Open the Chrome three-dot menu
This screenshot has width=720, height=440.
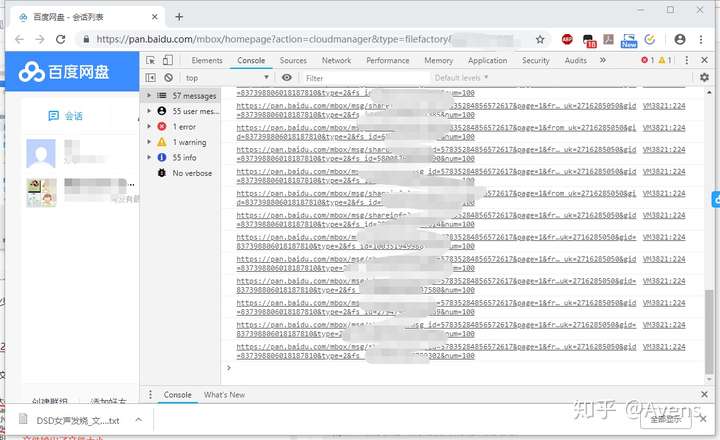point(701,39)
